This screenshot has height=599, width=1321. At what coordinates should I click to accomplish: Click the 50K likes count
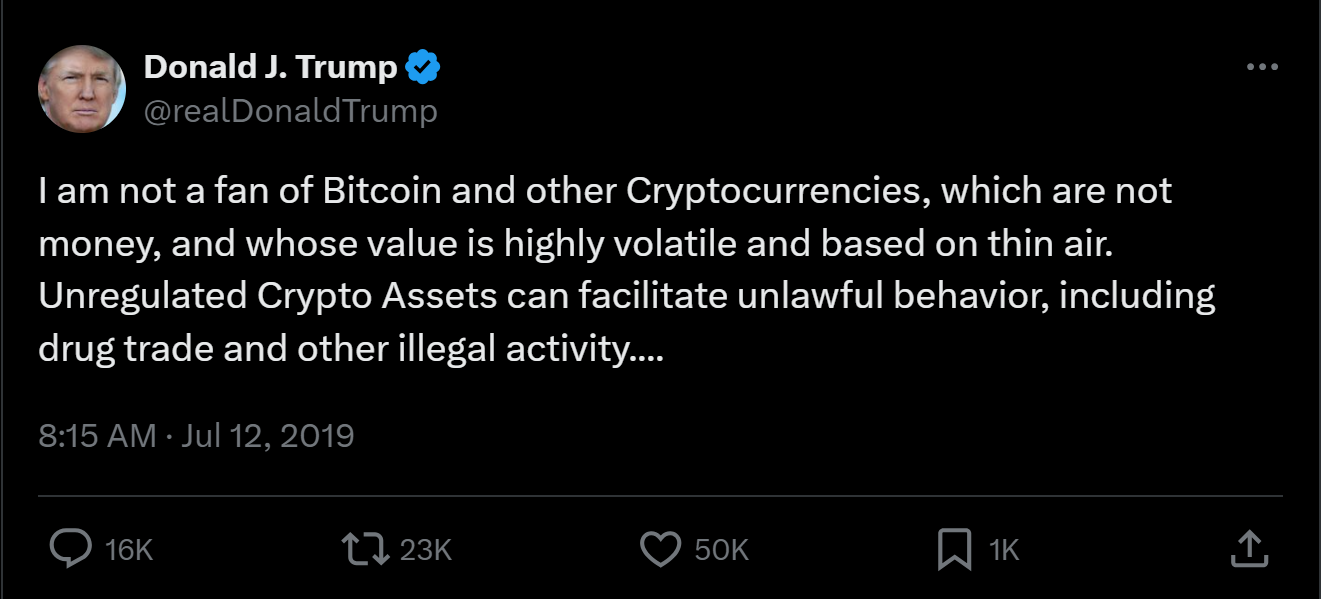click(x=721, y=550)
